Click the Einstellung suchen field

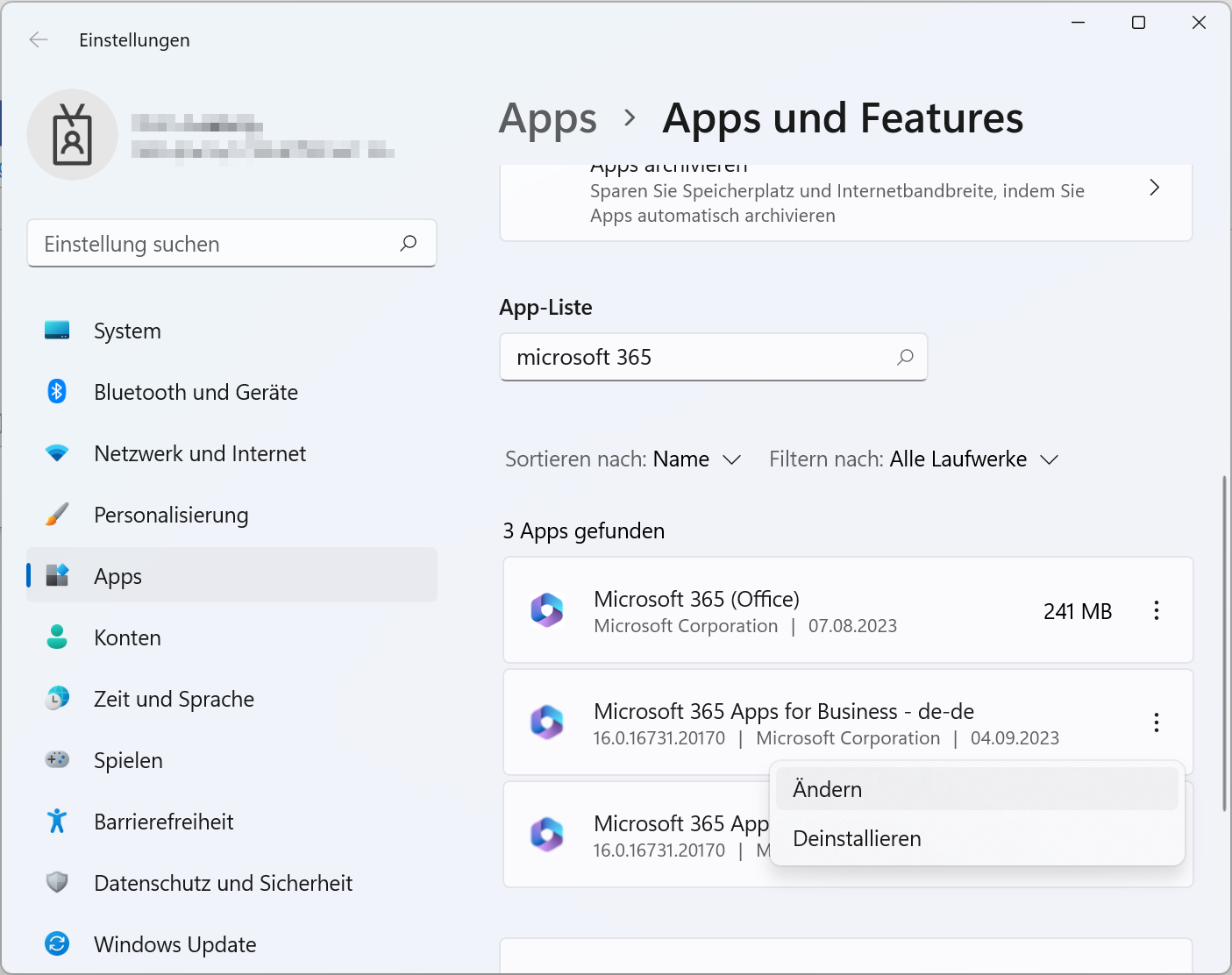point(231,243)
